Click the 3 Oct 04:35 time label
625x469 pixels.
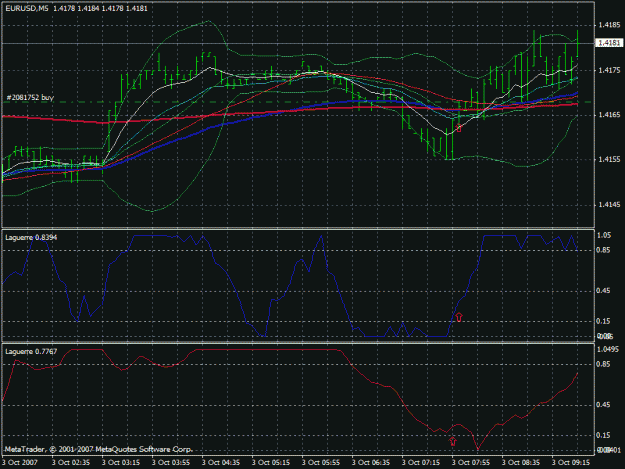click(221, 462)
